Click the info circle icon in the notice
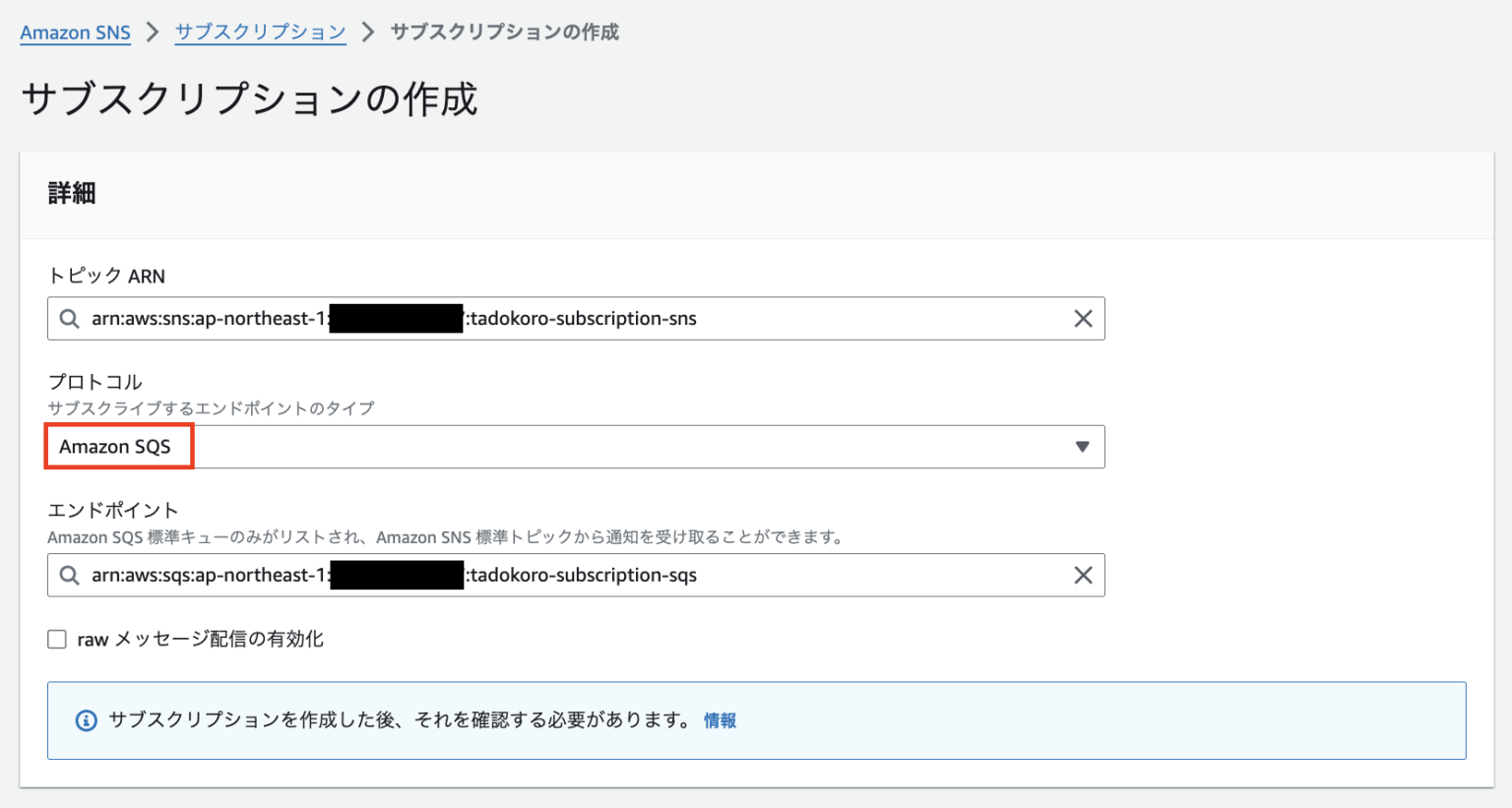 (87, 721)
